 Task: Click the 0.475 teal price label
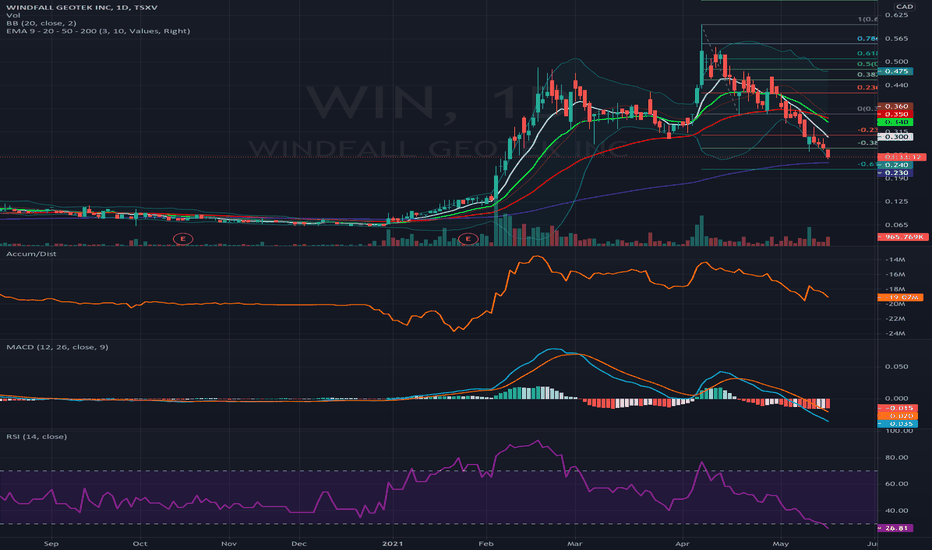(895, 71)
